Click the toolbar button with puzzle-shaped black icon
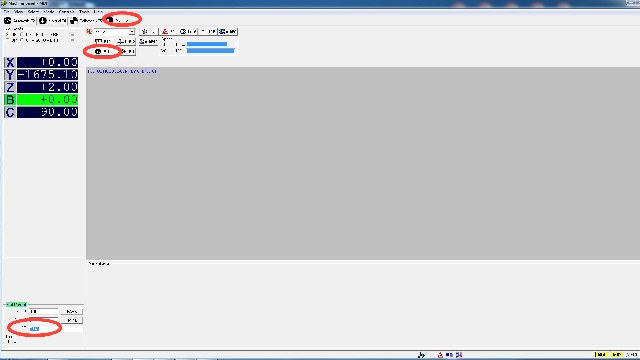This screenshot has width=640, height=360. click(86, 20)
